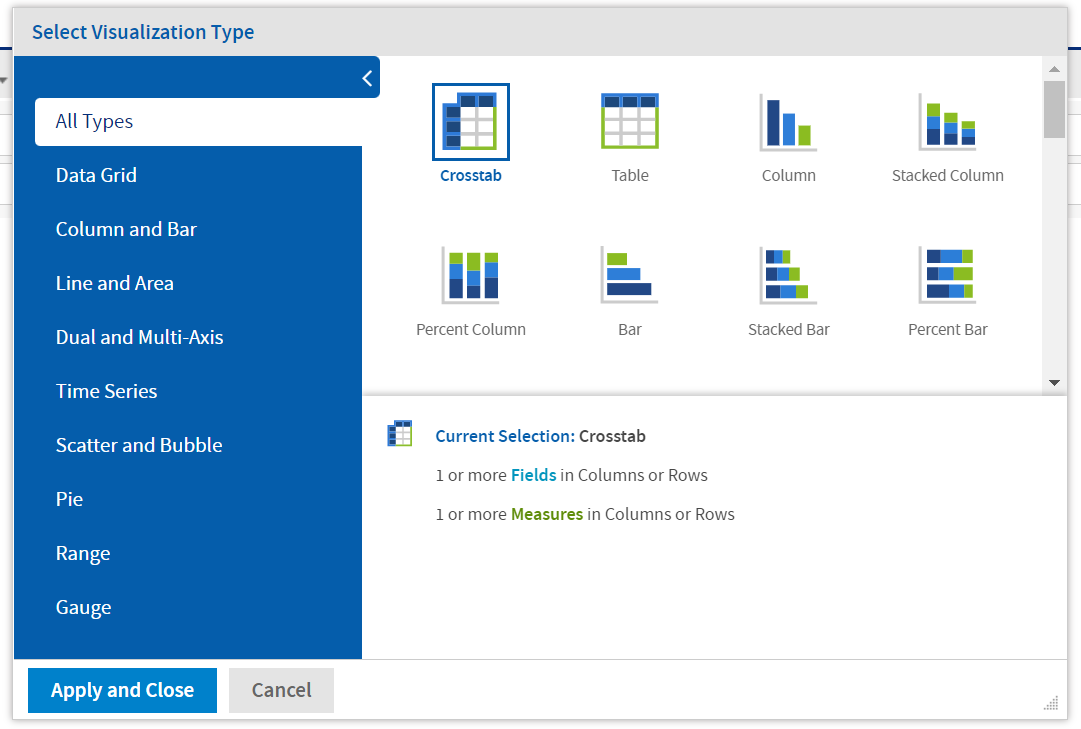Open the Fields link in Current Selection
The image size is (1081, 729).
[x=533, y=474]
